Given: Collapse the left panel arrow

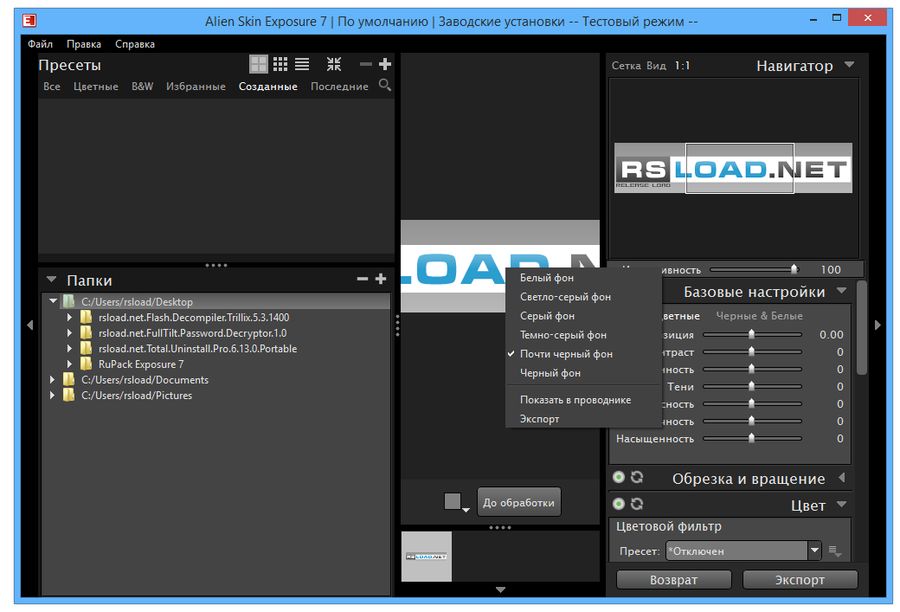Looking at the screenshot, I should coord(30,325).
